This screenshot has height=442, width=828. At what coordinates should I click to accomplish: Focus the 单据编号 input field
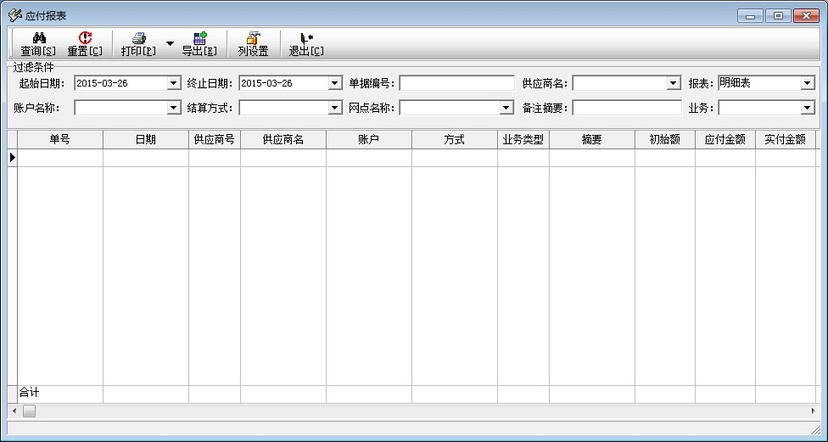point(456,83)
